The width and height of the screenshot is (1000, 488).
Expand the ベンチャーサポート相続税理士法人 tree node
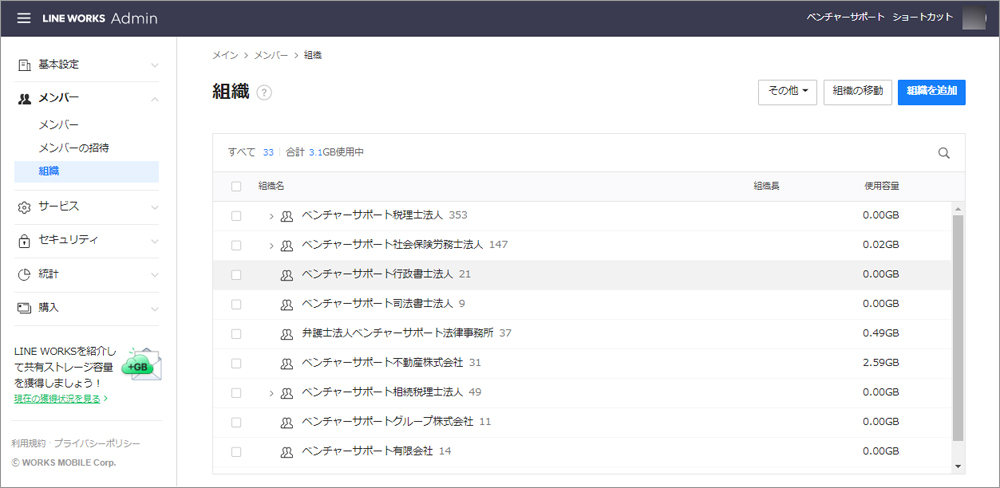click(271, 393)
